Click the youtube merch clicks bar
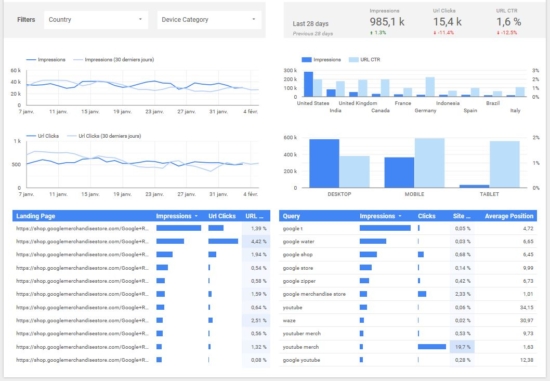Screen dimensions: 550x381 432,347
